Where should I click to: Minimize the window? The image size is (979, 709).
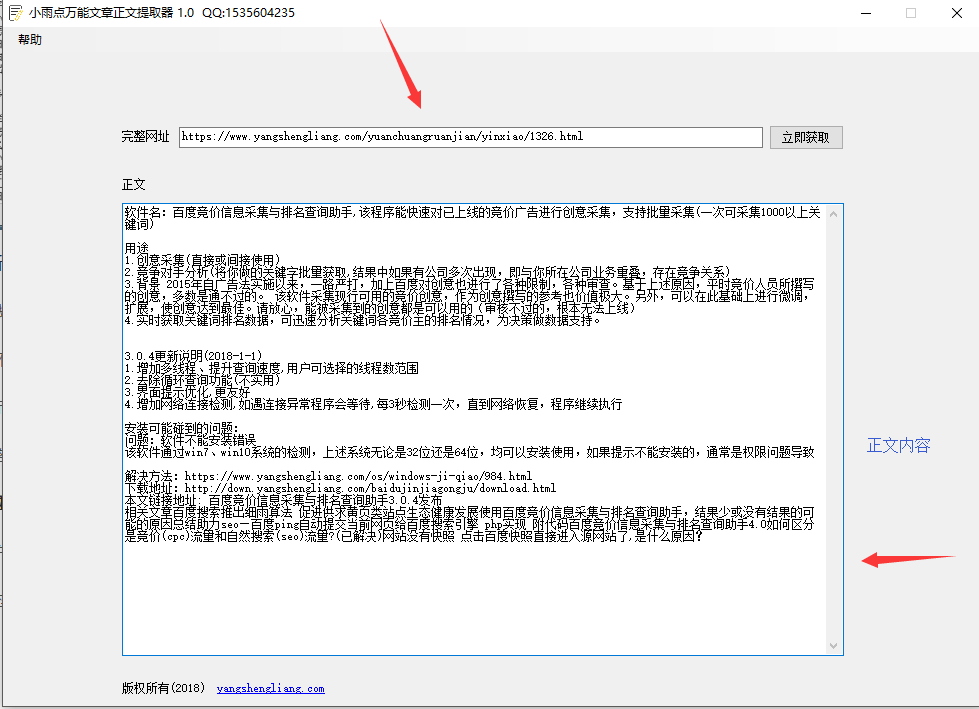tap(865, 13)
